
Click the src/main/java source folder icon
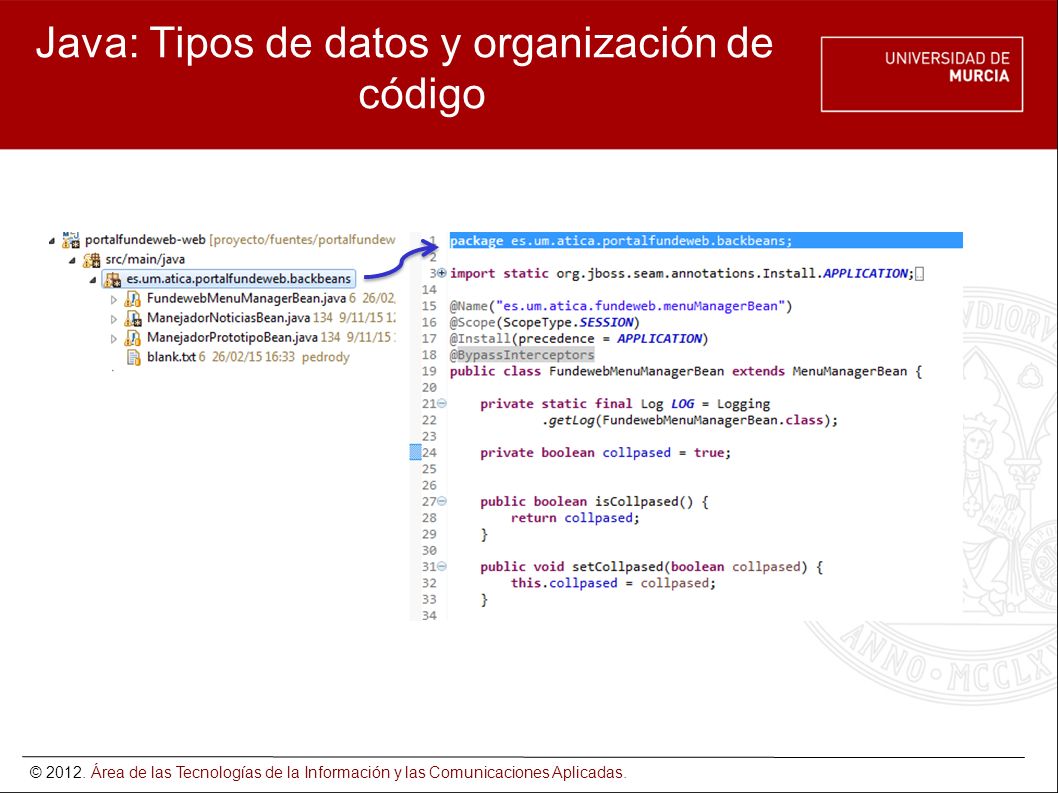pos(91,260)
